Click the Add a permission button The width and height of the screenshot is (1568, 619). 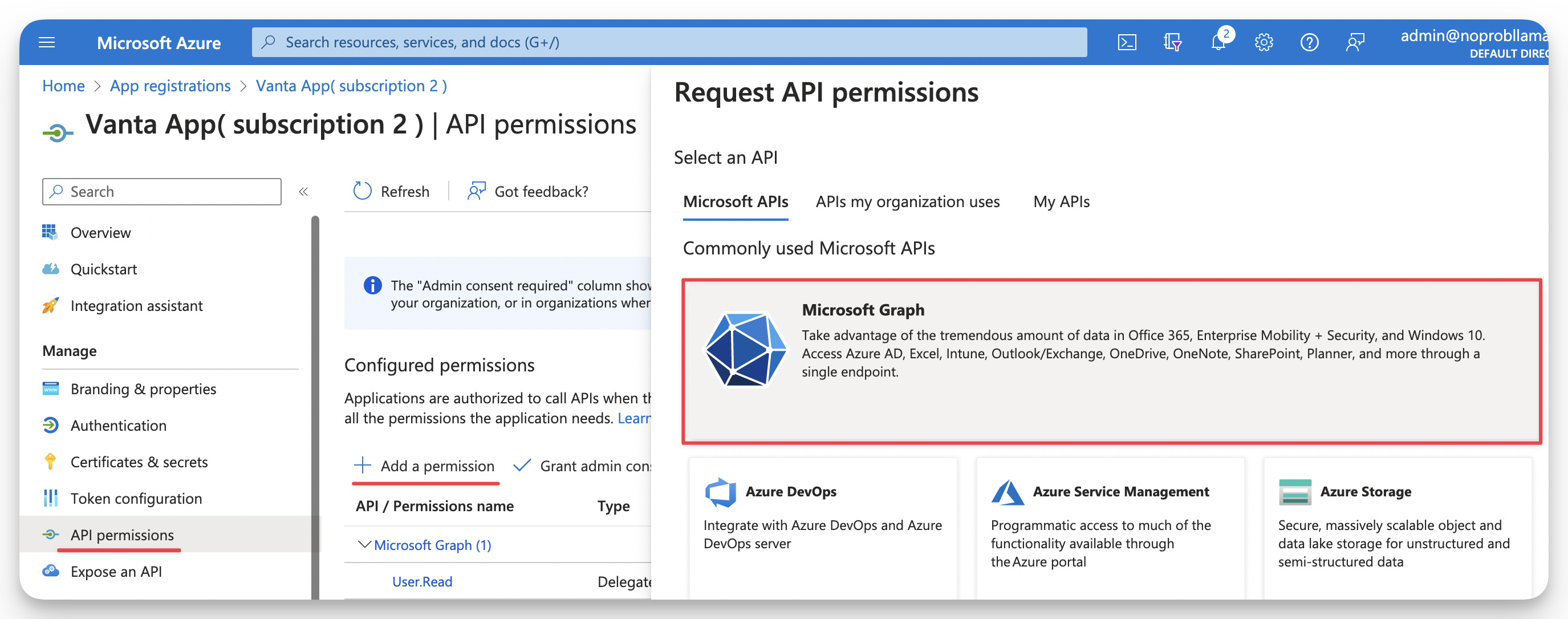[x=424, y=466]
